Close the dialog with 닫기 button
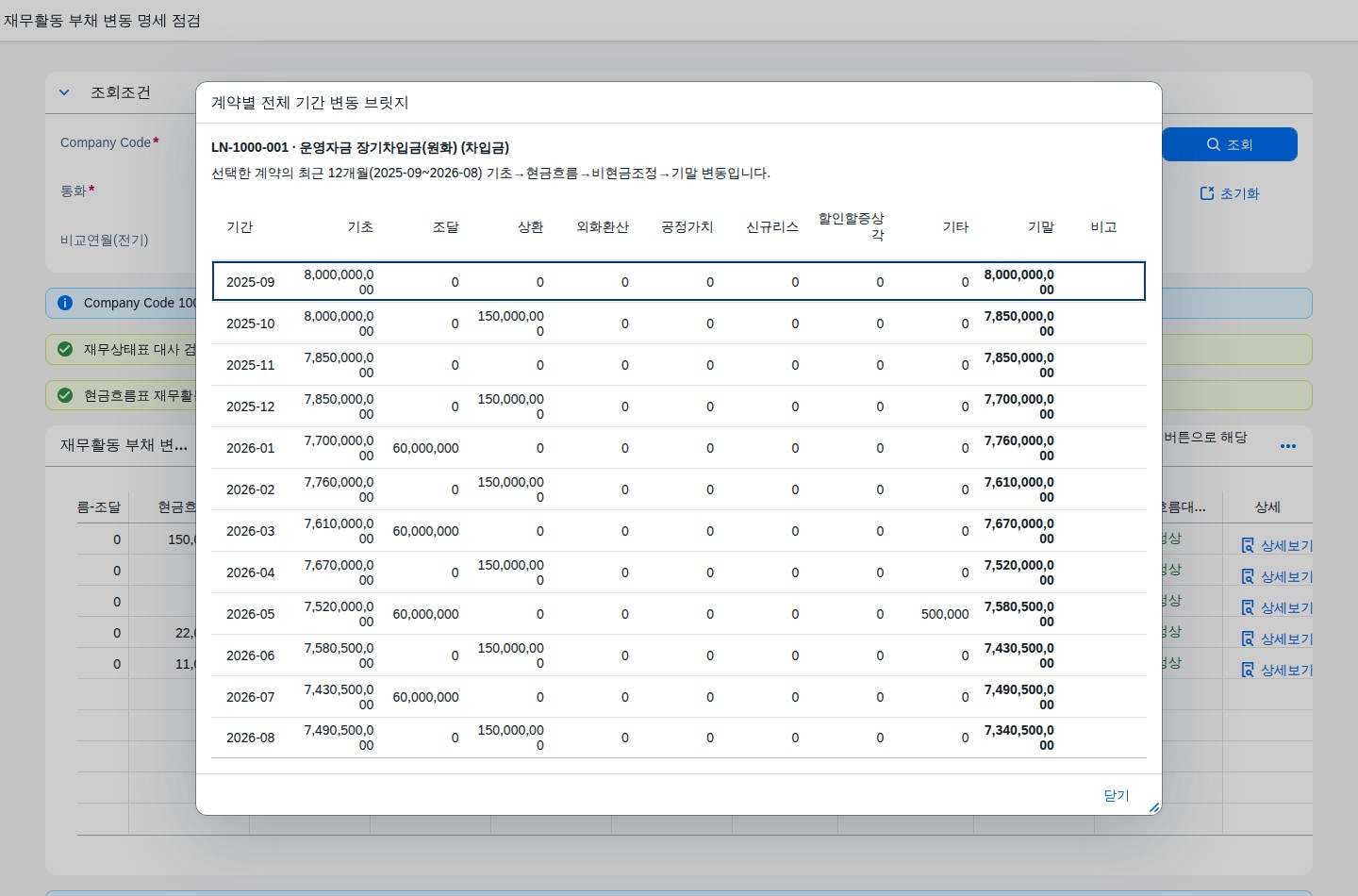 click(x=1117, y=795)
